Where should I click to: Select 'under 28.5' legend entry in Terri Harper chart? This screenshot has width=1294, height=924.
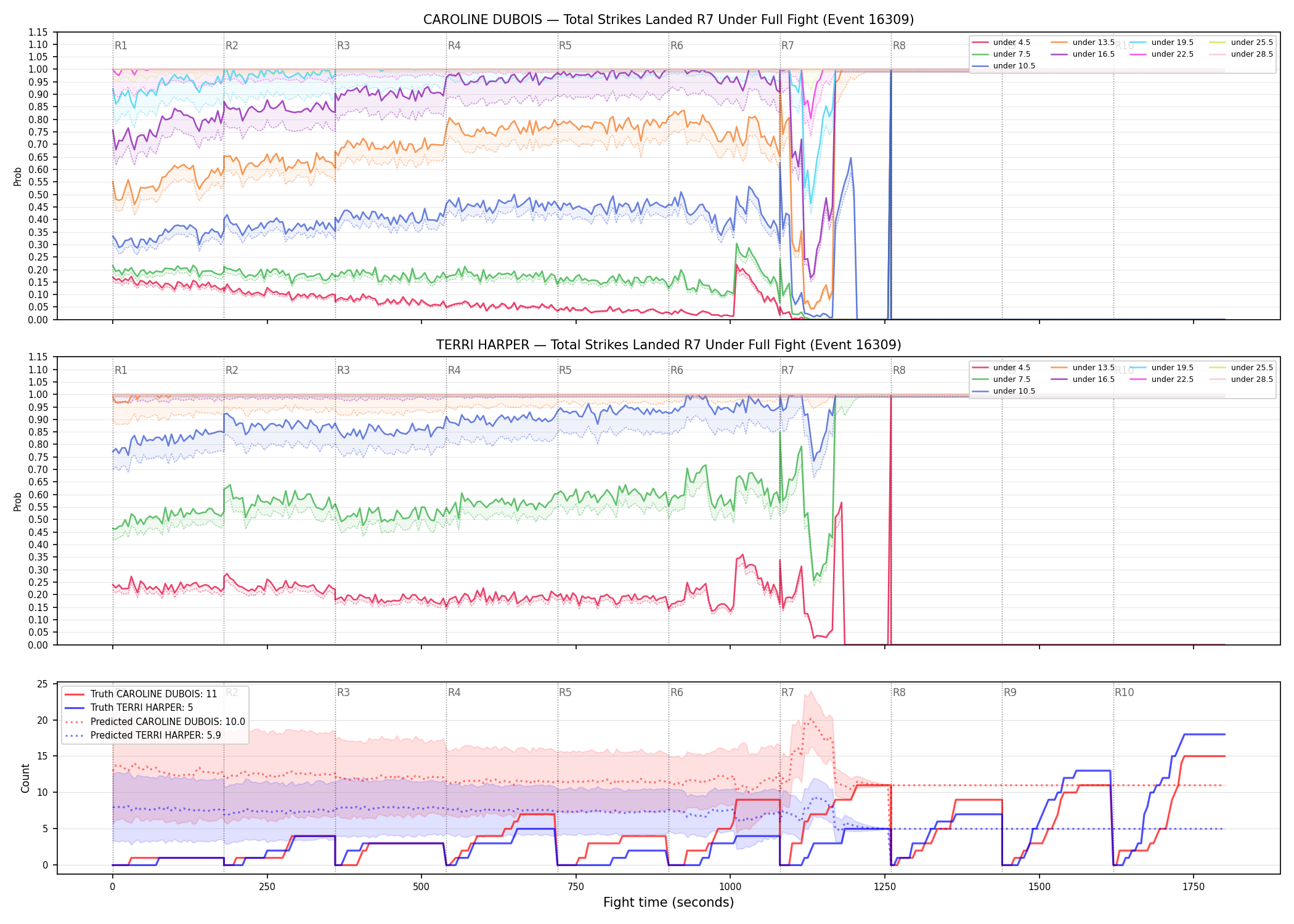click(1241, 379)
